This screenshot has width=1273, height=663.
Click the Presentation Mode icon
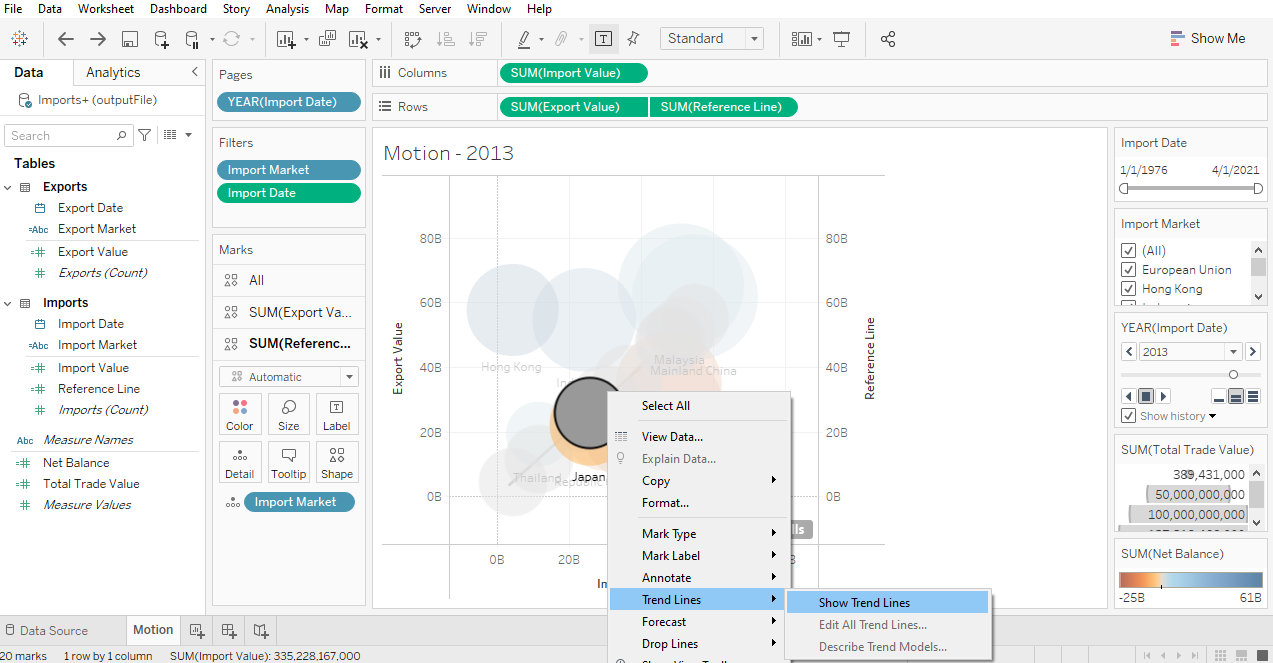pyautogui.click(x=841, y=39)
